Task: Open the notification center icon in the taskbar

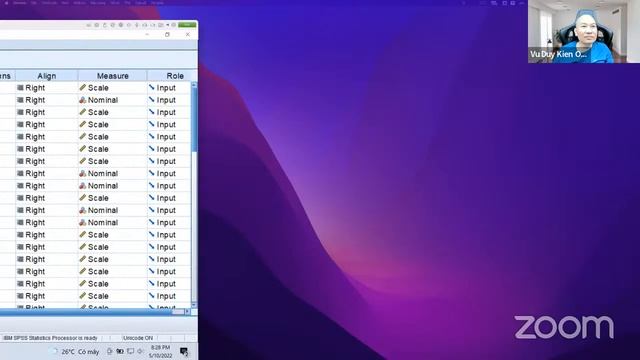Action: coord(184,351)
